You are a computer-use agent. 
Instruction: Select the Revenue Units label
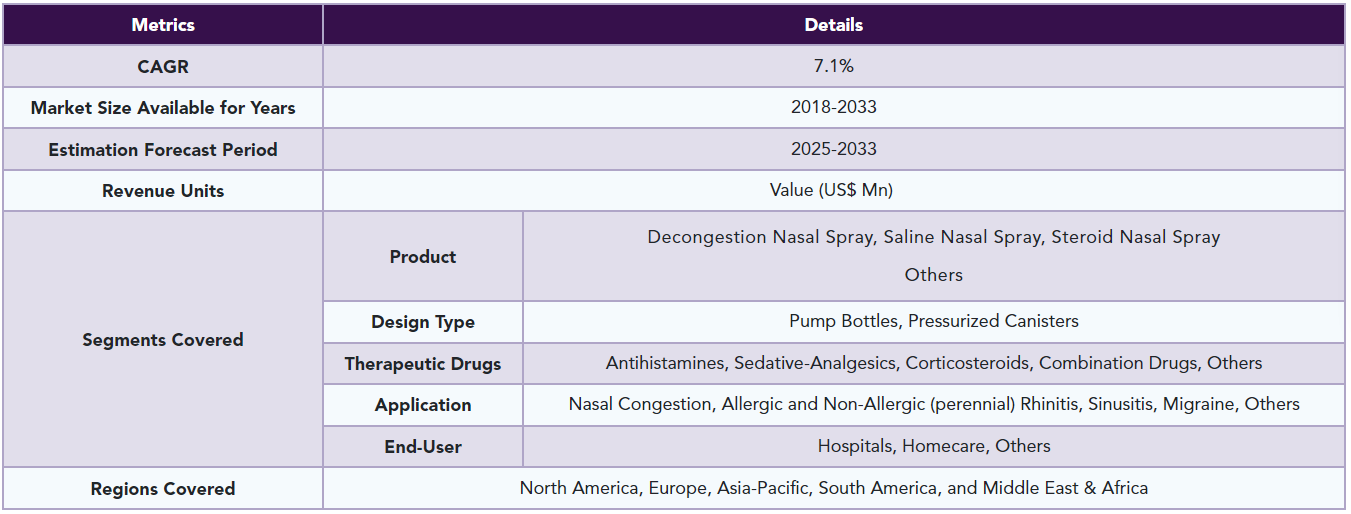pos(163,191)
